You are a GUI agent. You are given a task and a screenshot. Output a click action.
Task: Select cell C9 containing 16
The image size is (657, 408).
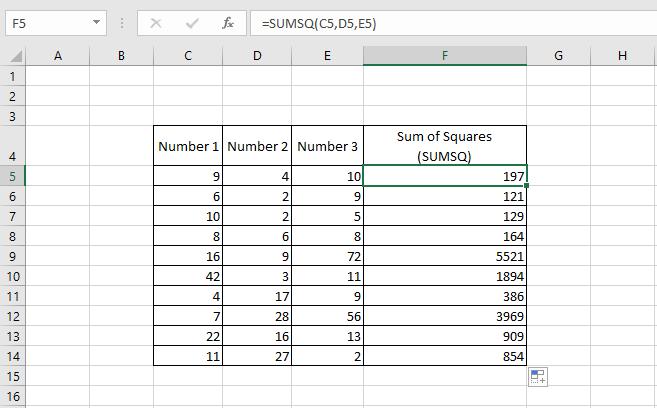pyautogui.click(x=188, y=256)
